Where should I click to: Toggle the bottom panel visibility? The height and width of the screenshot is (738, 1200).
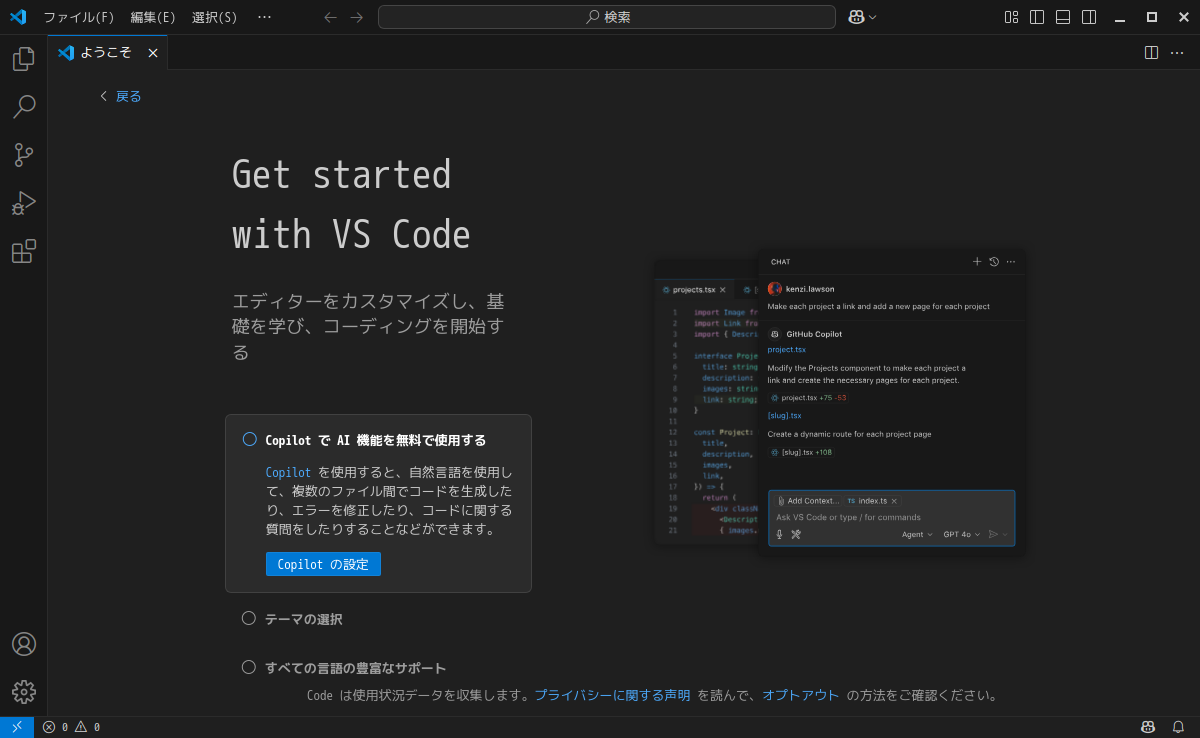point(1063,17)
